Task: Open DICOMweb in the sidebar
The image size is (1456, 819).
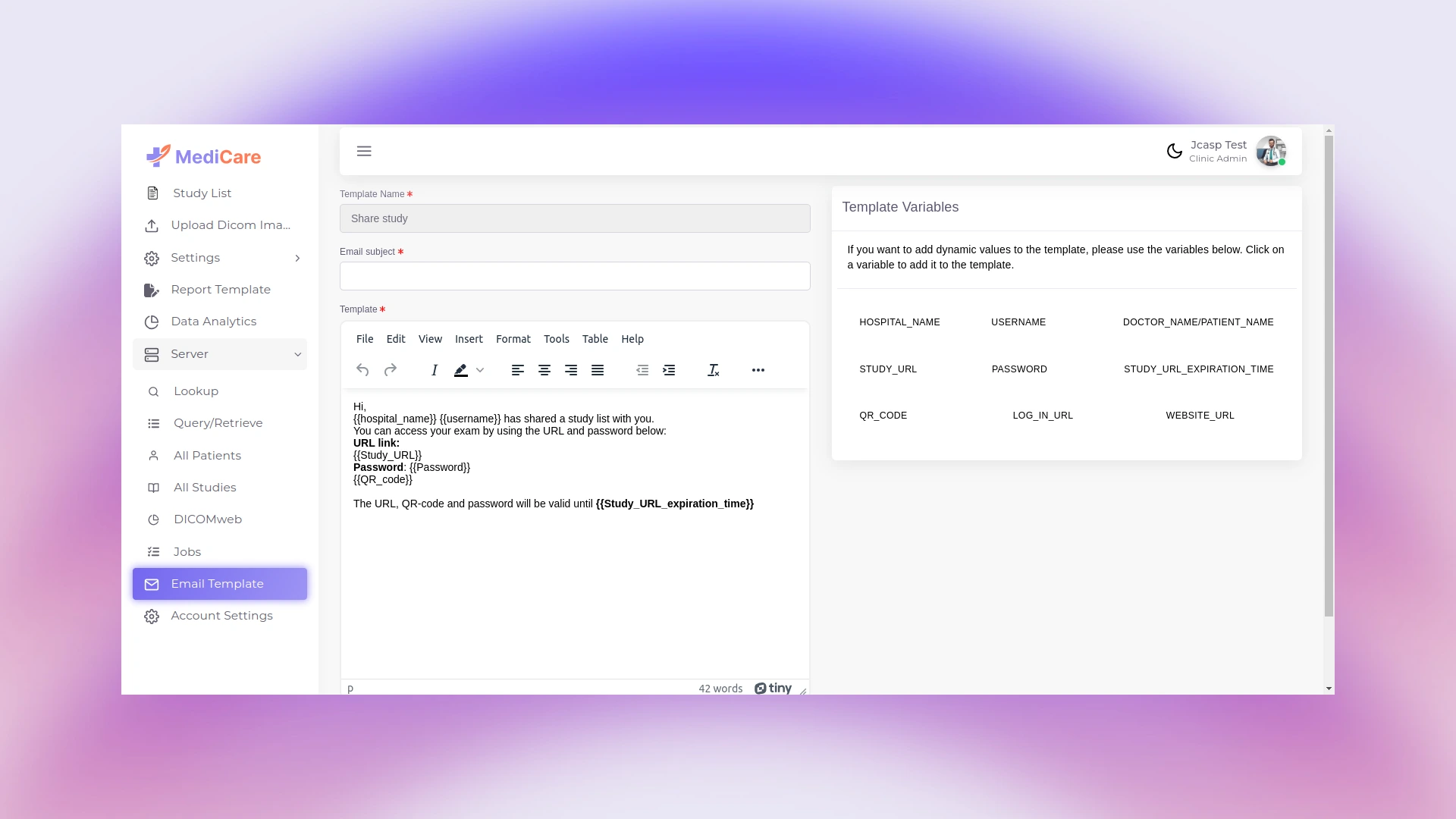Action: [208, 519]
